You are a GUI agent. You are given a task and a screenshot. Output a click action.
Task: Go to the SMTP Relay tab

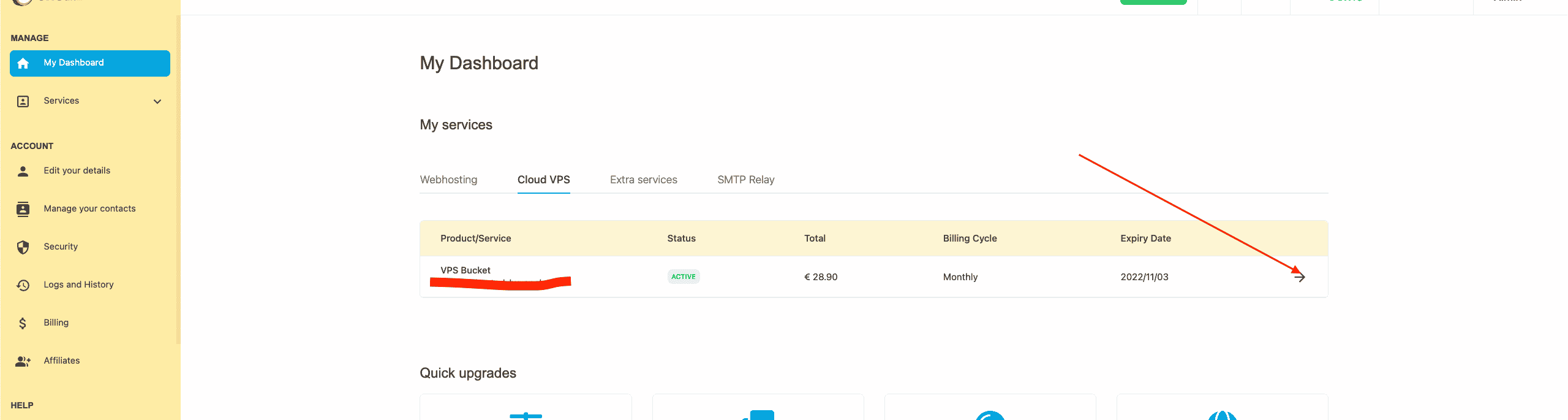click(x=745, y=180)
